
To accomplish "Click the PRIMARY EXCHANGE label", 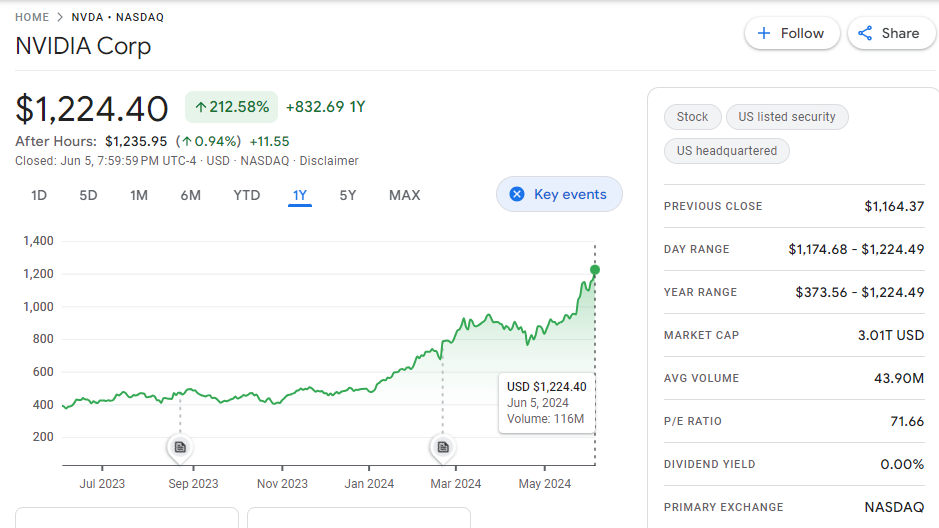I will [x=723, y=507].
